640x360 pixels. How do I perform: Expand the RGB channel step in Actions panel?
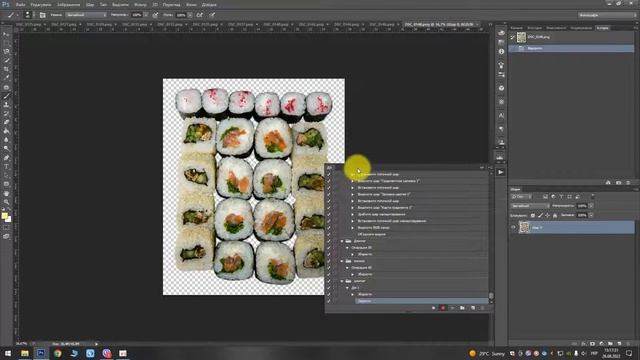click(x=353, y=228)
